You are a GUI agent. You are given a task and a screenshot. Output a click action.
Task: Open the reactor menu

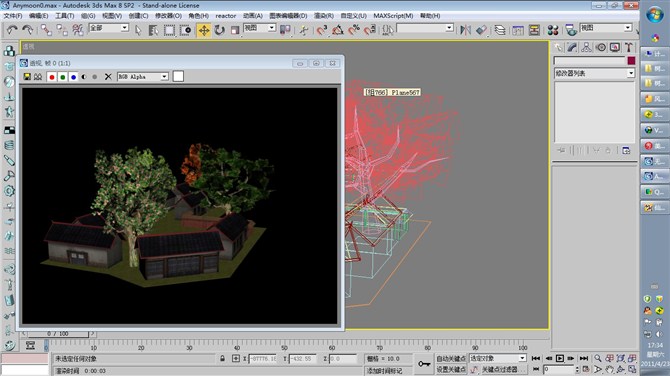click(226, 16)
